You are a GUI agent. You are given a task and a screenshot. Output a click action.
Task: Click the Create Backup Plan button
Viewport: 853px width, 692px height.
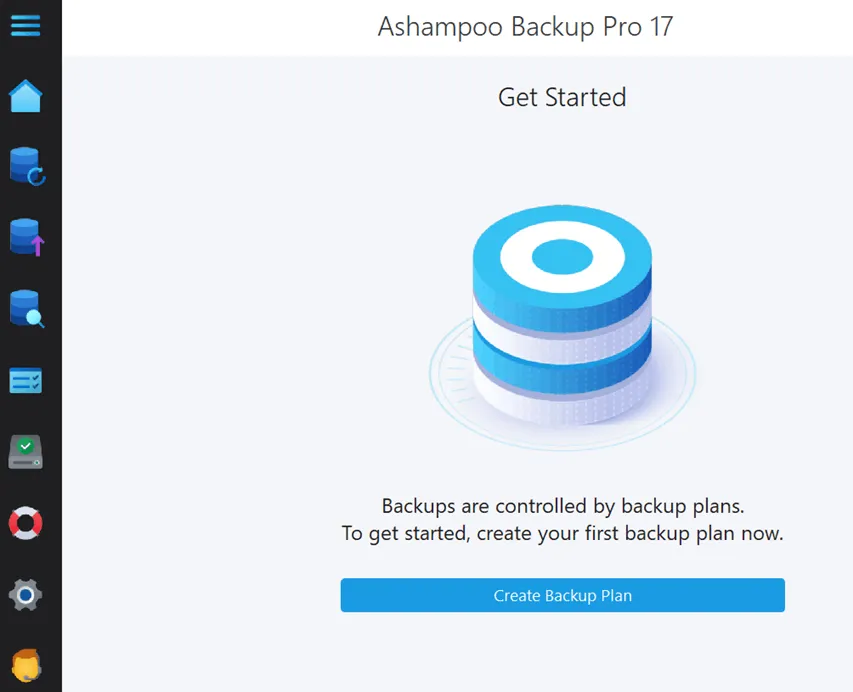[x=562, y=595]
